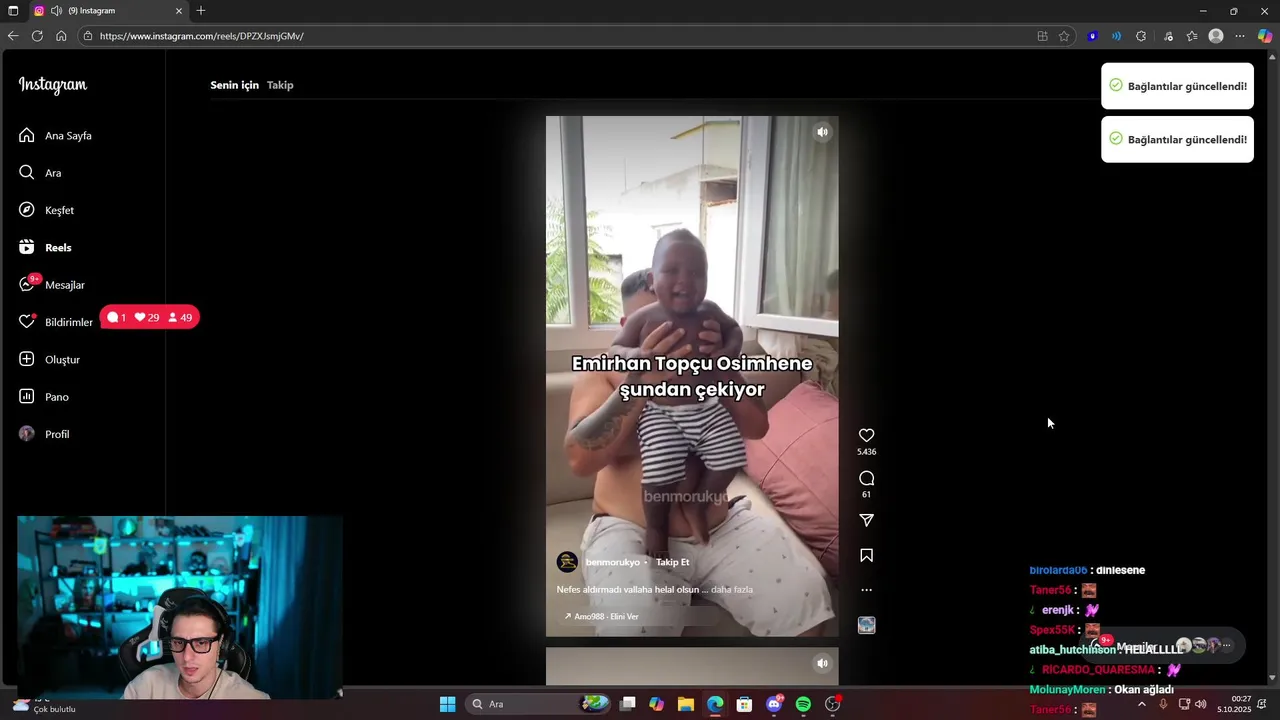Open Reels in the sidebar
The width and height of the screenshot is (1280, 720).
coord(46,247)
